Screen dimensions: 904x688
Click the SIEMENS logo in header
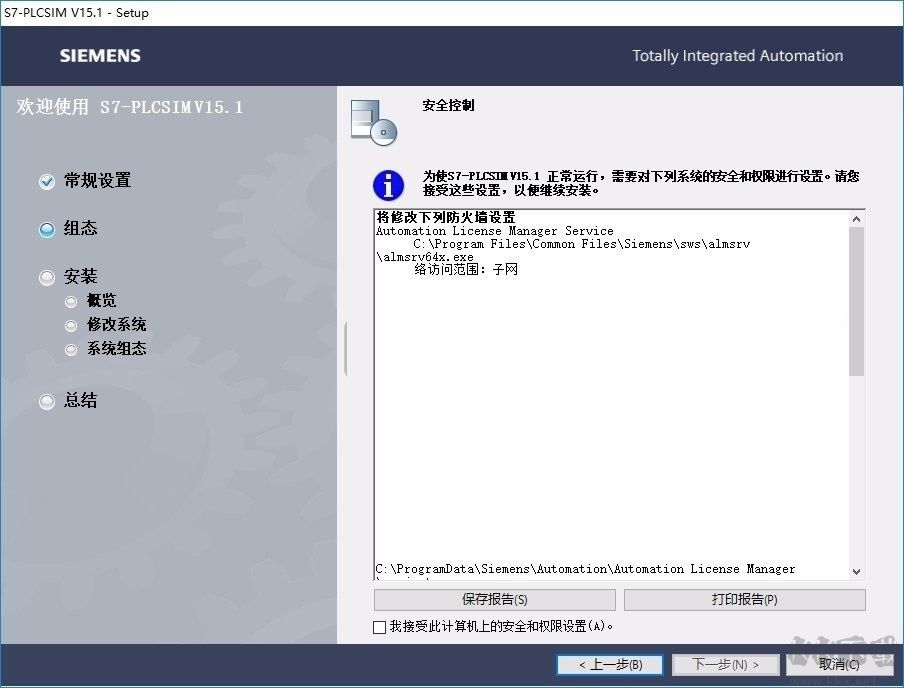click(100, 55)
